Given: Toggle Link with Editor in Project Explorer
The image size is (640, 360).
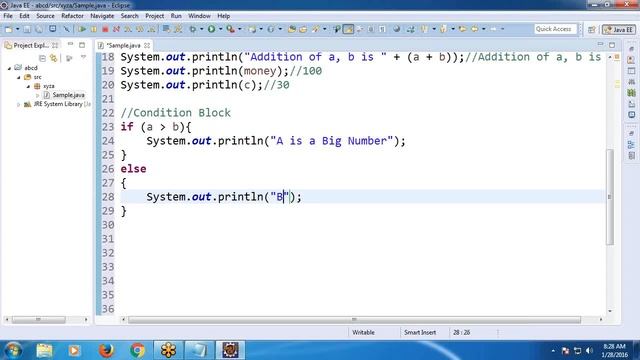Looking at the screenshot, I should pos(53,58).
